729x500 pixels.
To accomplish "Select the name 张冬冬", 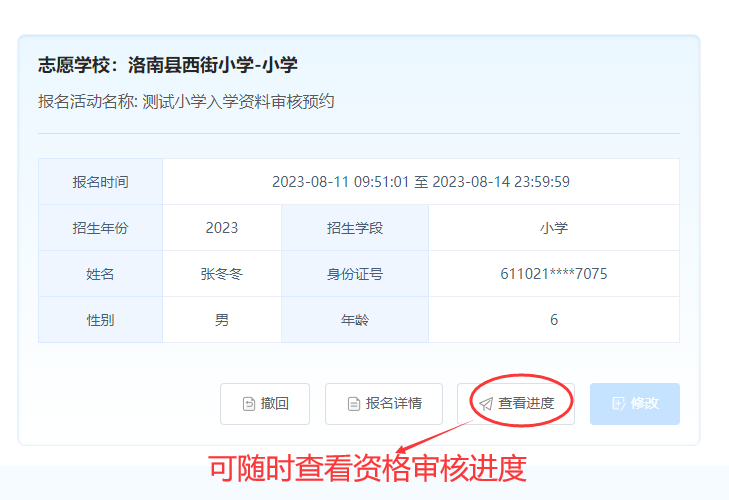I will click(x=222, y=273).
